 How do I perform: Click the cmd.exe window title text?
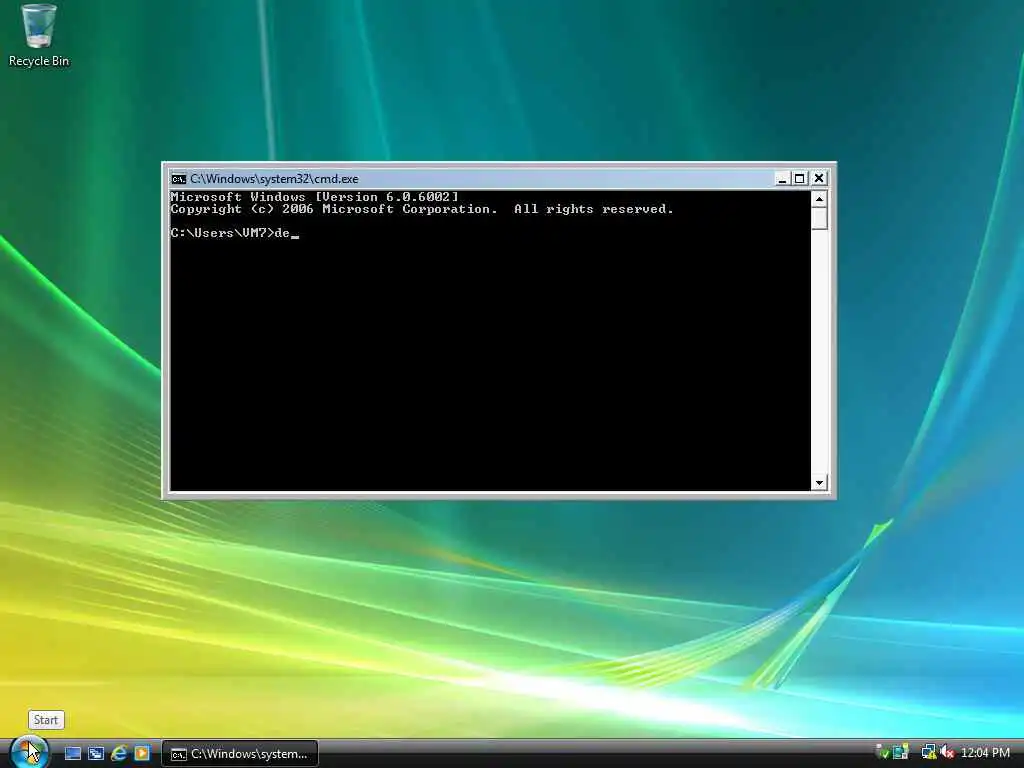pos(274,179)
